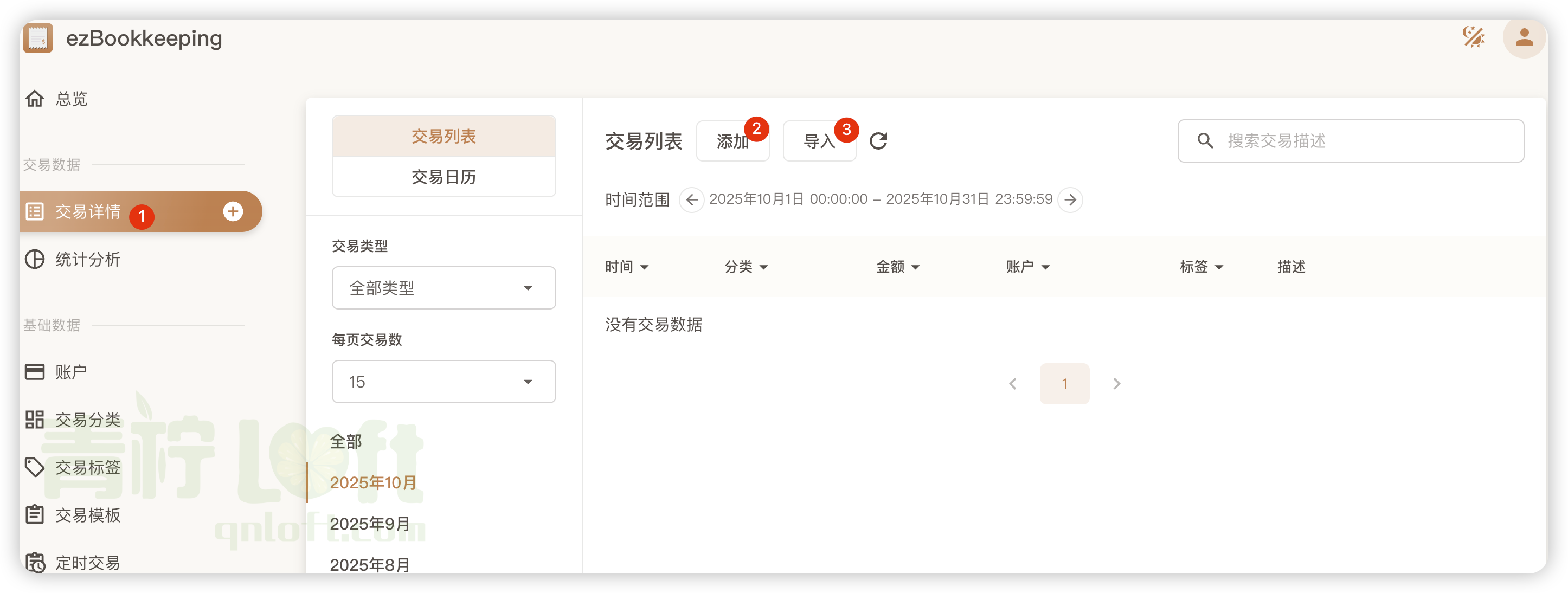Switch to the 交易日历 tab

[x=444, y=177]
